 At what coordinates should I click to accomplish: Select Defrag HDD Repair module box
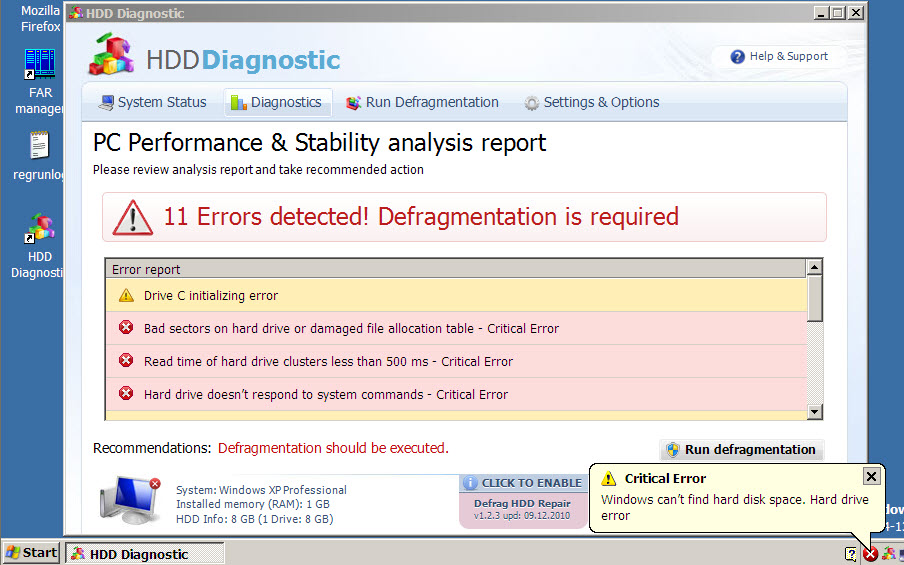click(x=523, y=510)
